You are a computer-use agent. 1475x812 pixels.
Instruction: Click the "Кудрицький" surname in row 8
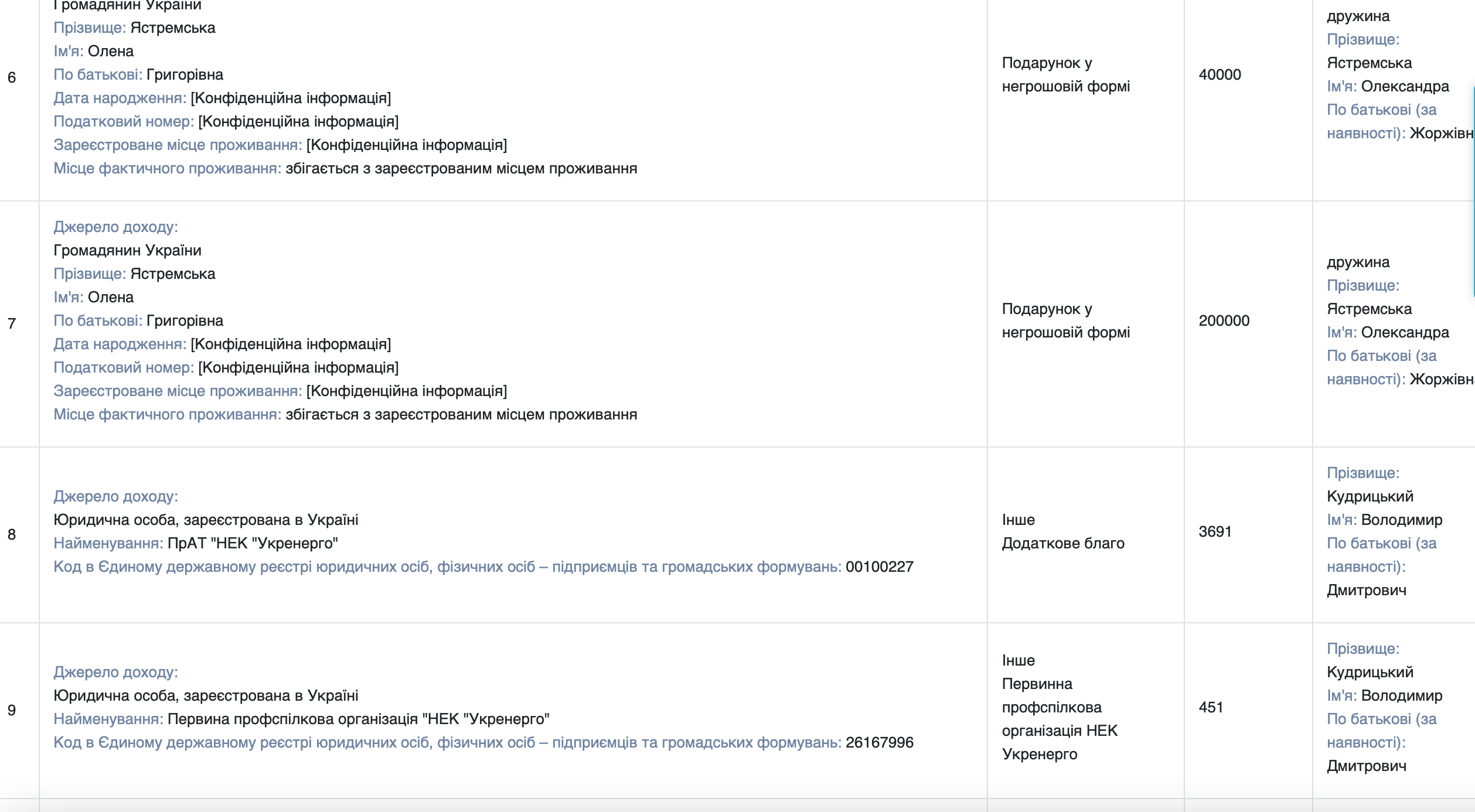click(1370, 496)
